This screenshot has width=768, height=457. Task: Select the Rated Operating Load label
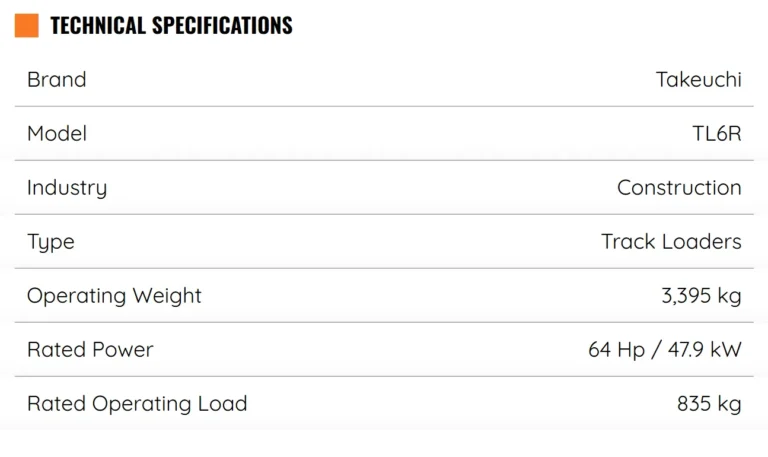(137, 404)
